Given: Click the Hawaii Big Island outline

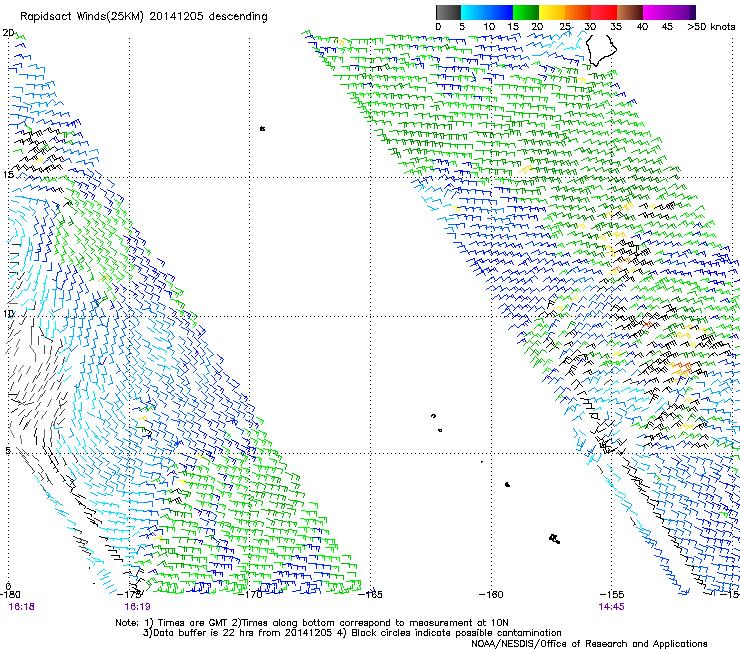Looking at the screenshot, I should point(601,50).
